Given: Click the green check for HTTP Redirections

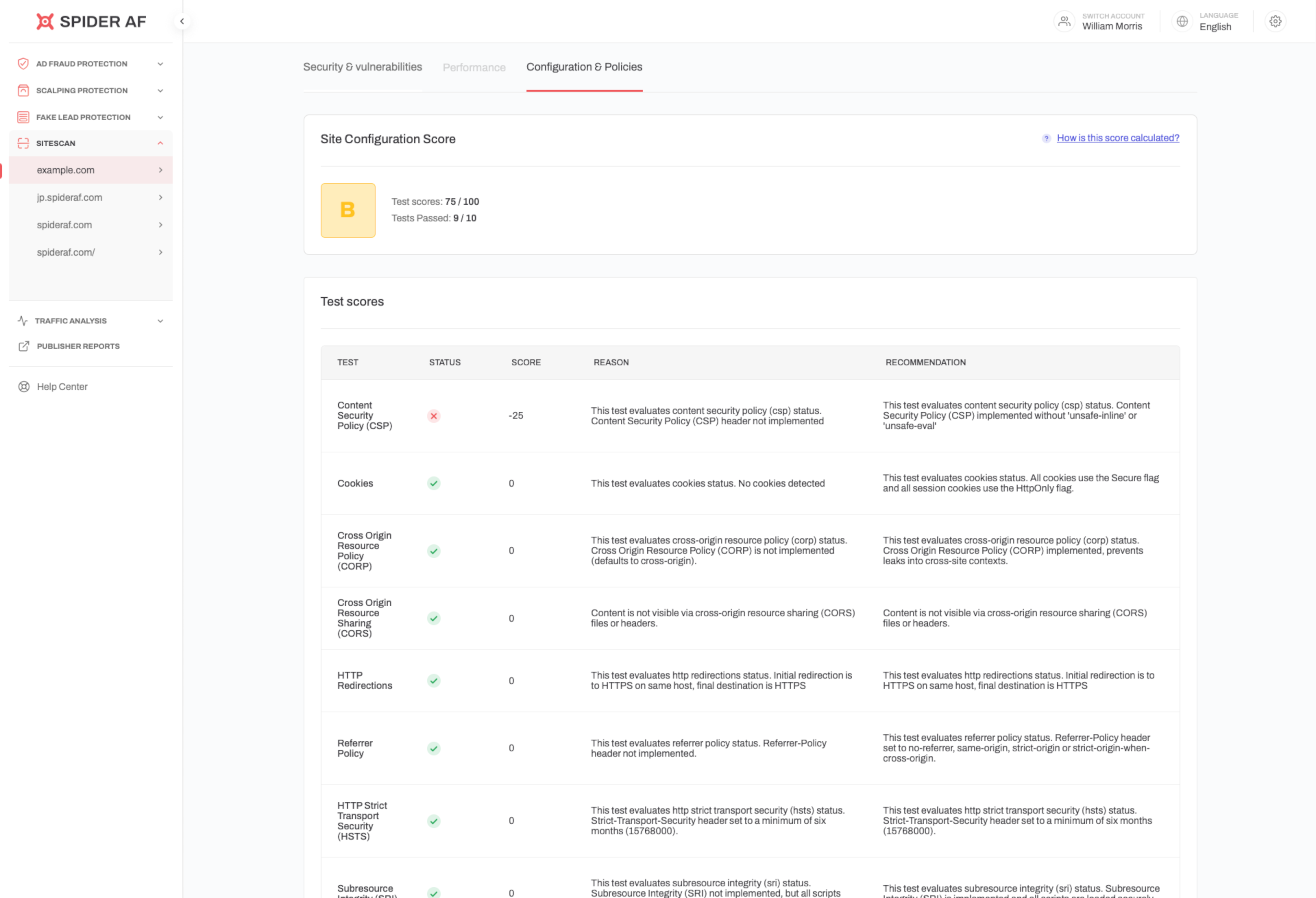Looking at the screenshot, I should pyautogui.click(x=434, y=681).
